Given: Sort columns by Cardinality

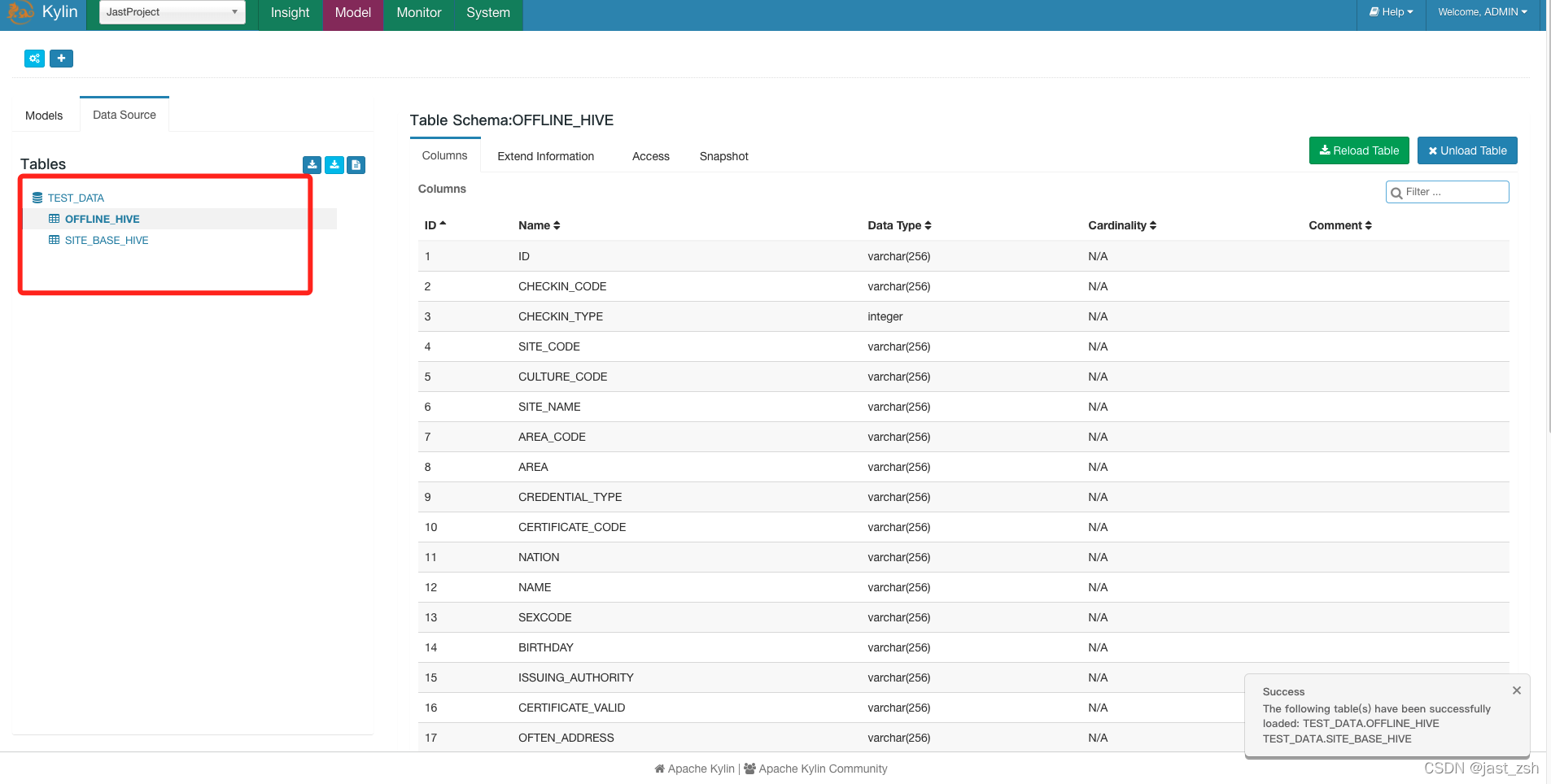Looking at the screenshot, I should [1122, 225].
